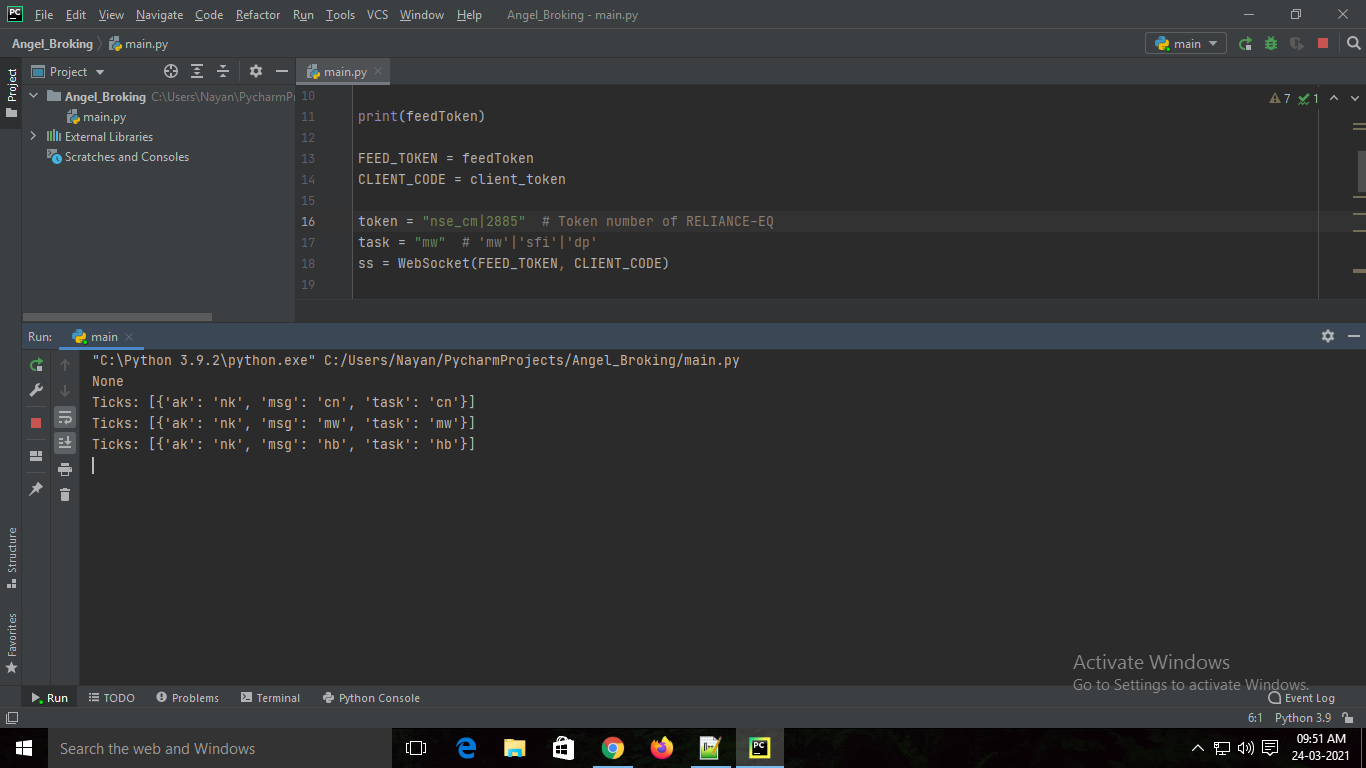This screenshot has height=768, width=1366.
Task: Stop the running process in Run panel
Action: [36, 423]
